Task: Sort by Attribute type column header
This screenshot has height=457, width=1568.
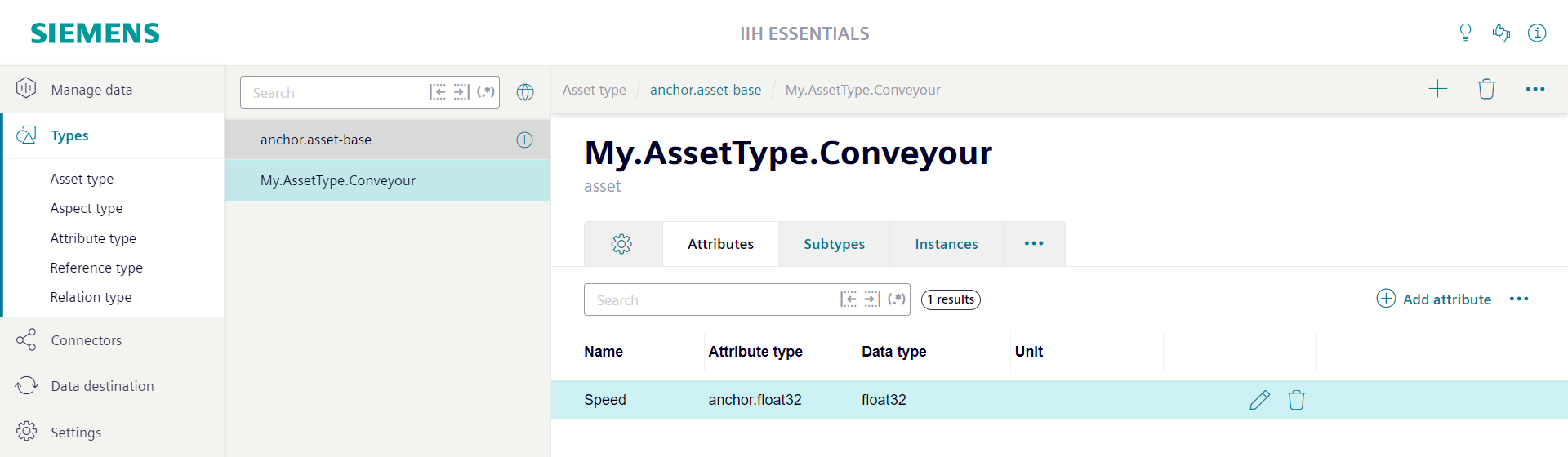Action: pyautogui.click(x=755, y=352)
